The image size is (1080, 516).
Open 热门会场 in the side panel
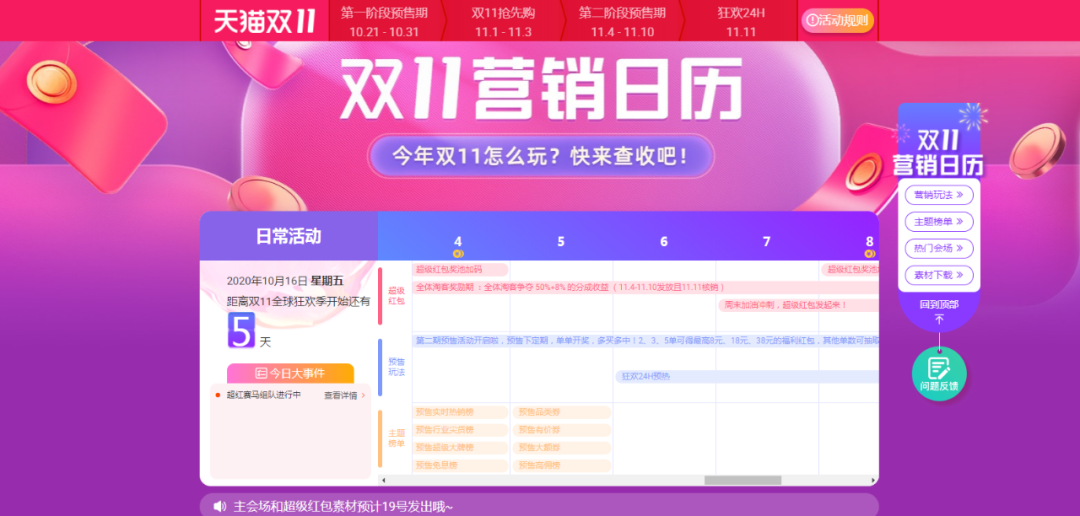point(939,248)
